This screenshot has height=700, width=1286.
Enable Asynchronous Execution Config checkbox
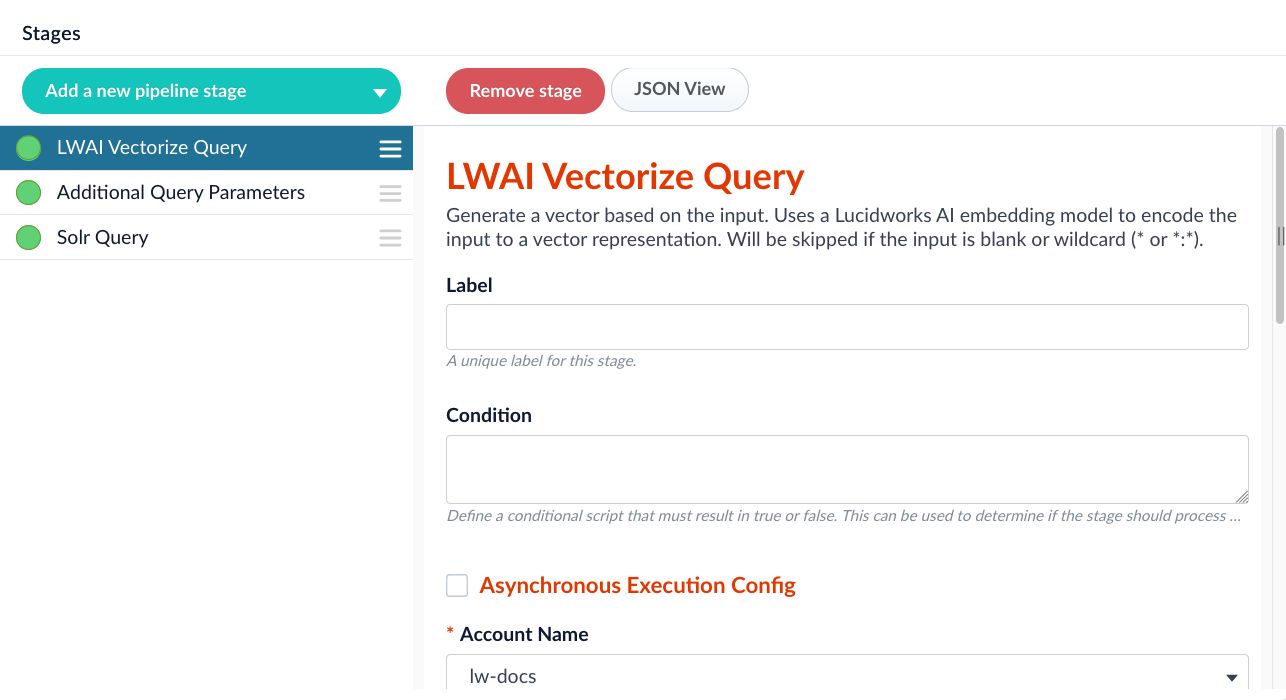[x=457, y=586]
